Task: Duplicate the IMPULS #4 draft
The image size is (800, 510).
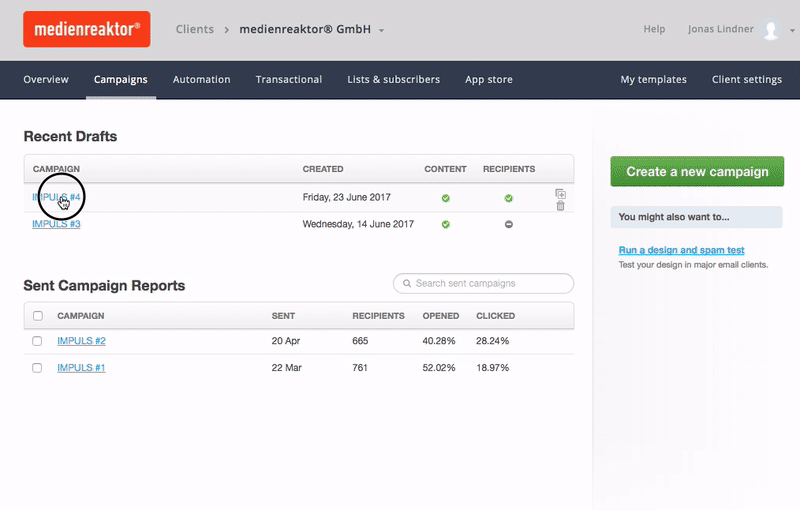Action: coord(560,194)
